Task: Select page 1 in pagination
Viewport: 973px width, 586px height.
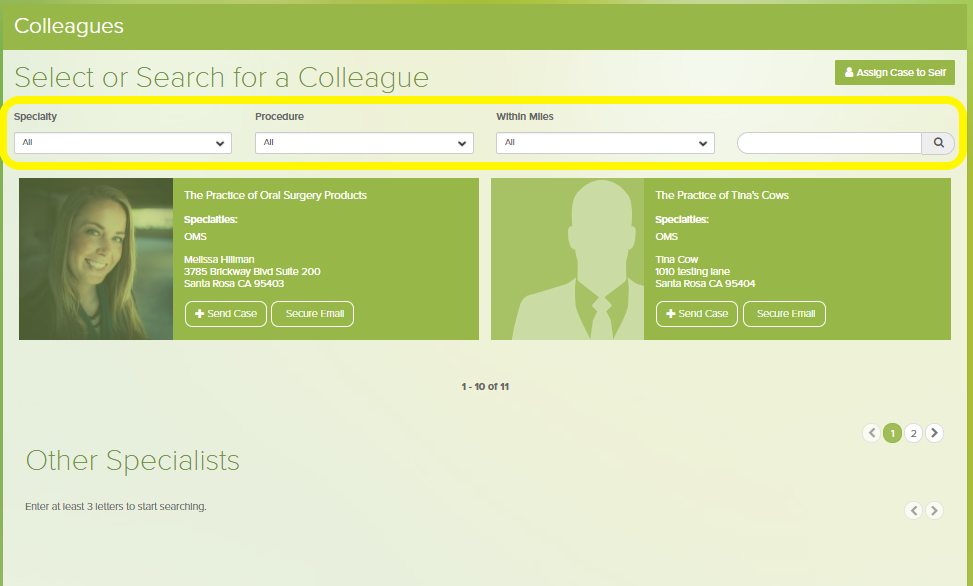Action: tap(892, 433)
